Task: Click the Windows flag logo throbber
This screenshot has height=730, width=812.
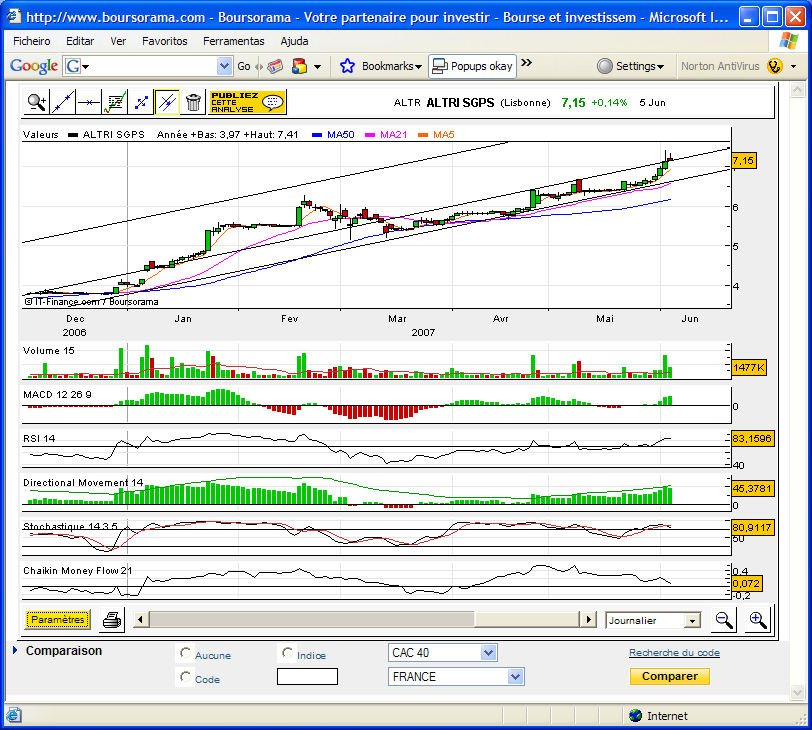Action: 788,40
